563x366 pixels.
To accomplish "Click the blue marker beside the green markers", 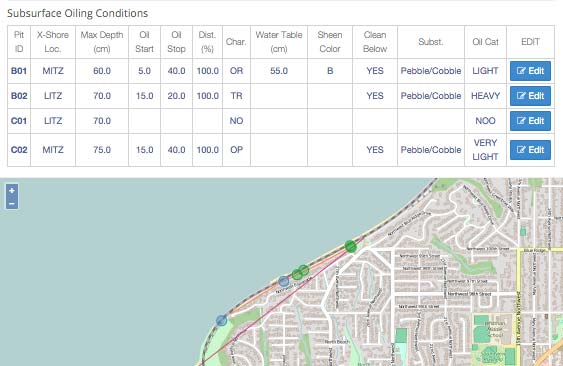I will (x=284, y=281).
